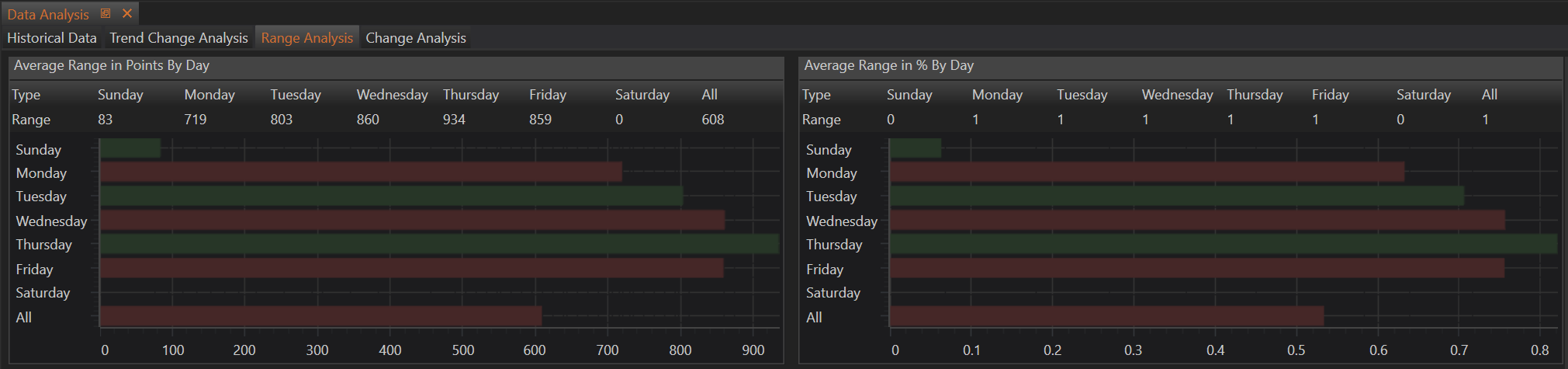Click Wednesday header in percent table
The image size is (1568, 369).
point(1177,95)
